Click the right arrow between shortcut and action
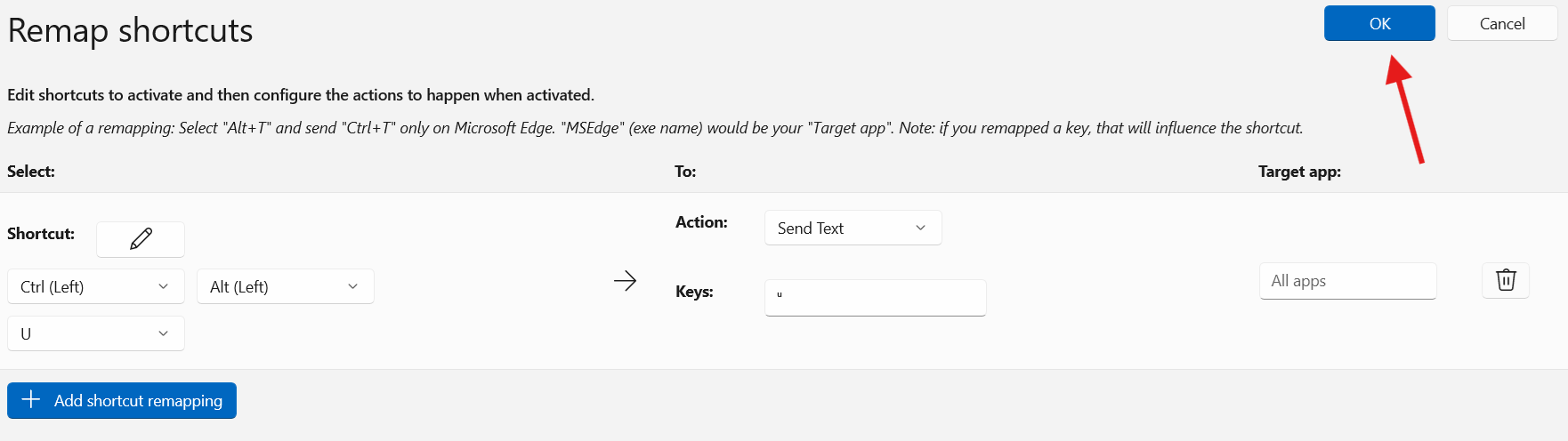 [x=626, y=281]
